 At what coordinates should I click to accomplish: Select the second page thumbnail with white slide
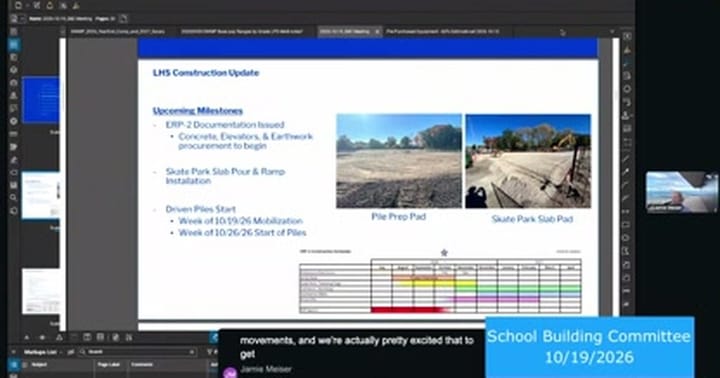[41, 195]
